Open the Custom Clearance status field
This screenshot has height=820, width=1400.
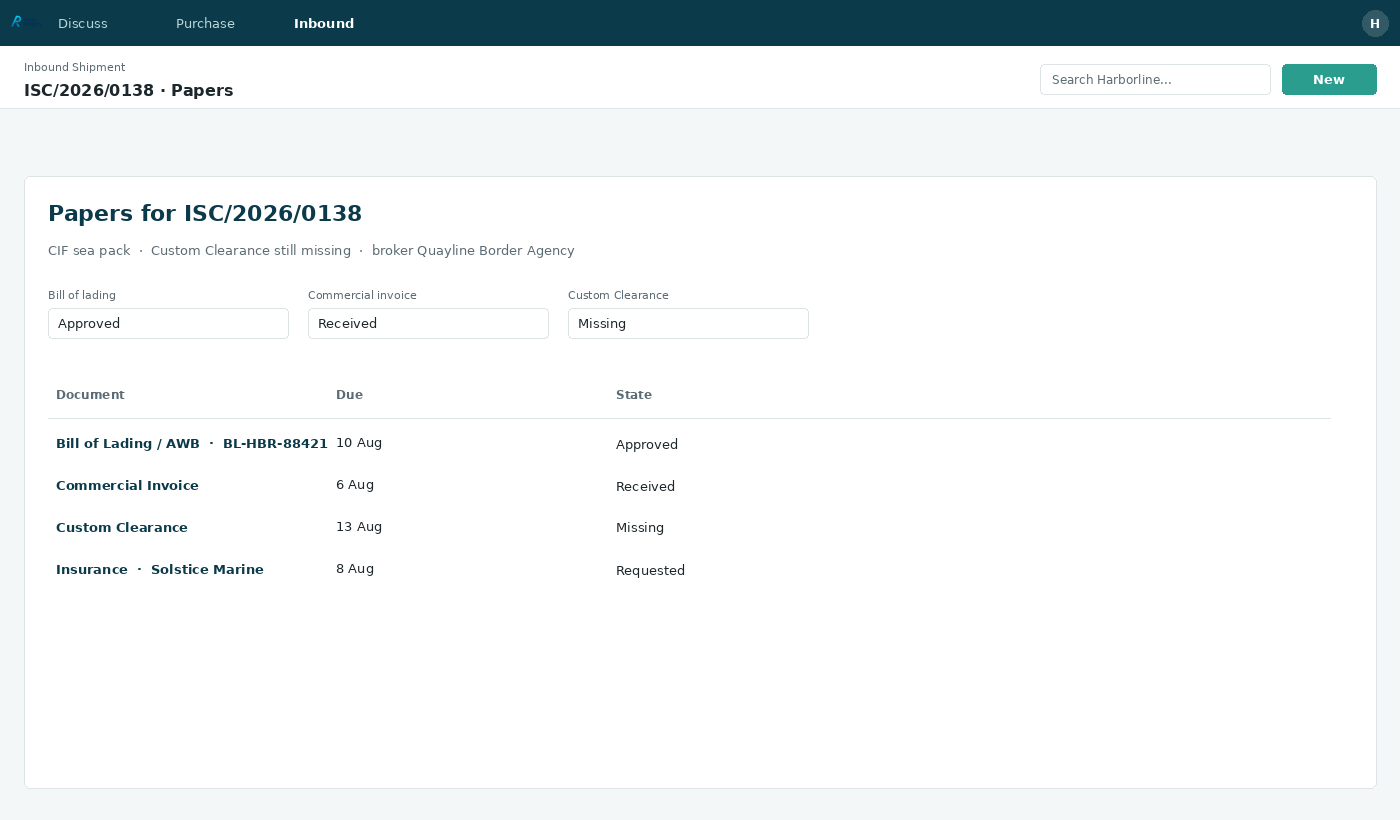(688, 323)
